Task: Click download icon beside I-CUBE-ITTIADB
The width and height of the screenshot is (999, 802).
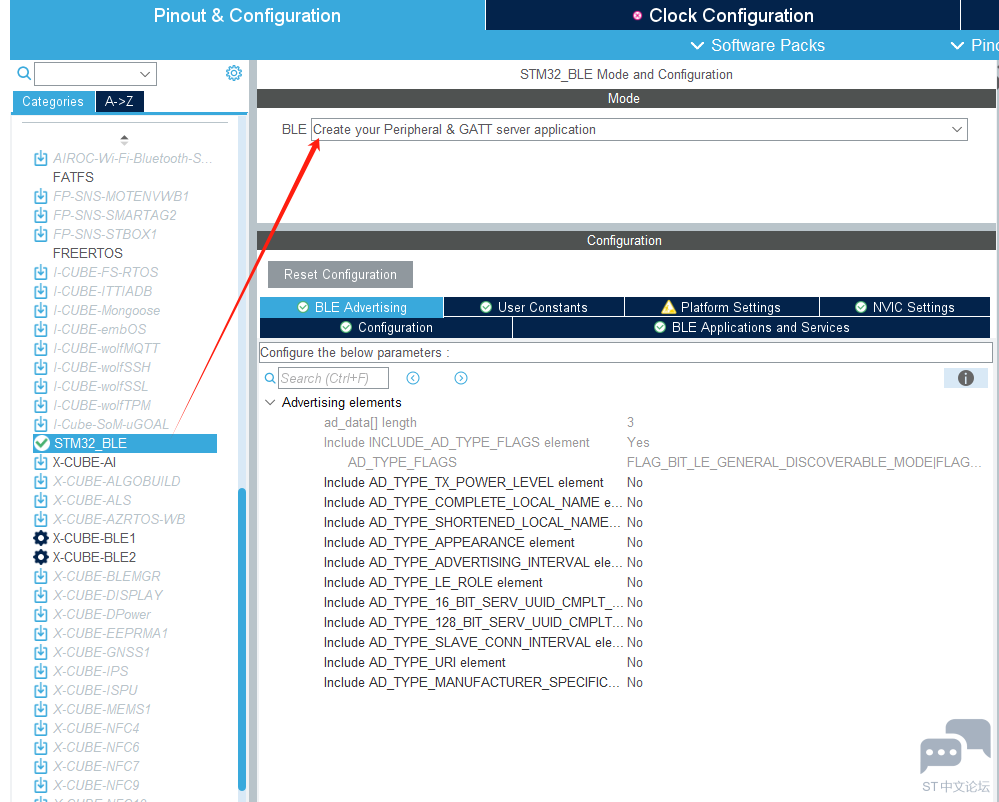Action: tap(41, 292)
